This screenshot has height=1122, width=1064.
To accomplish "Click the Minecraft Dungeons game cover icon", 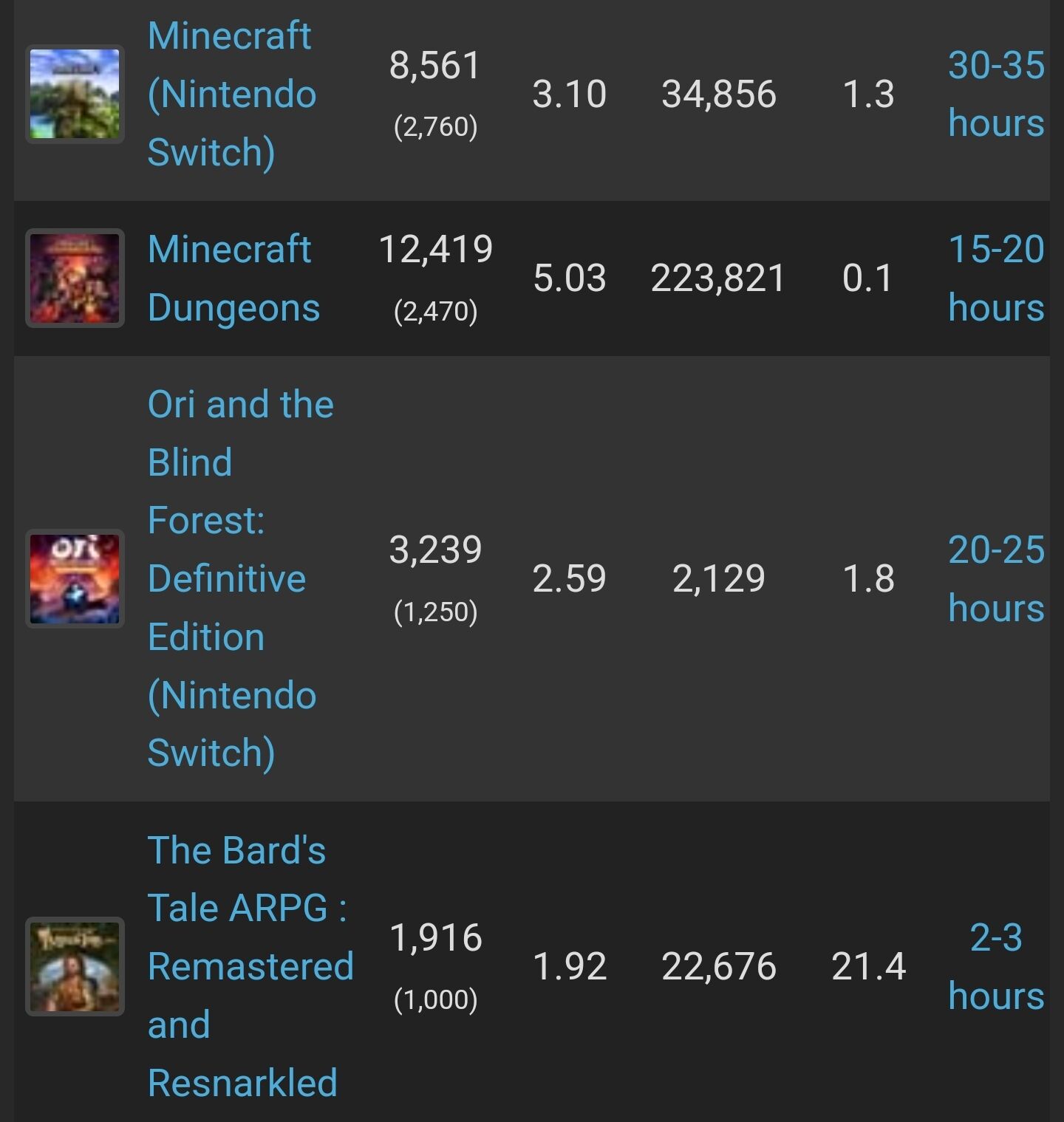I will [75, 278].
